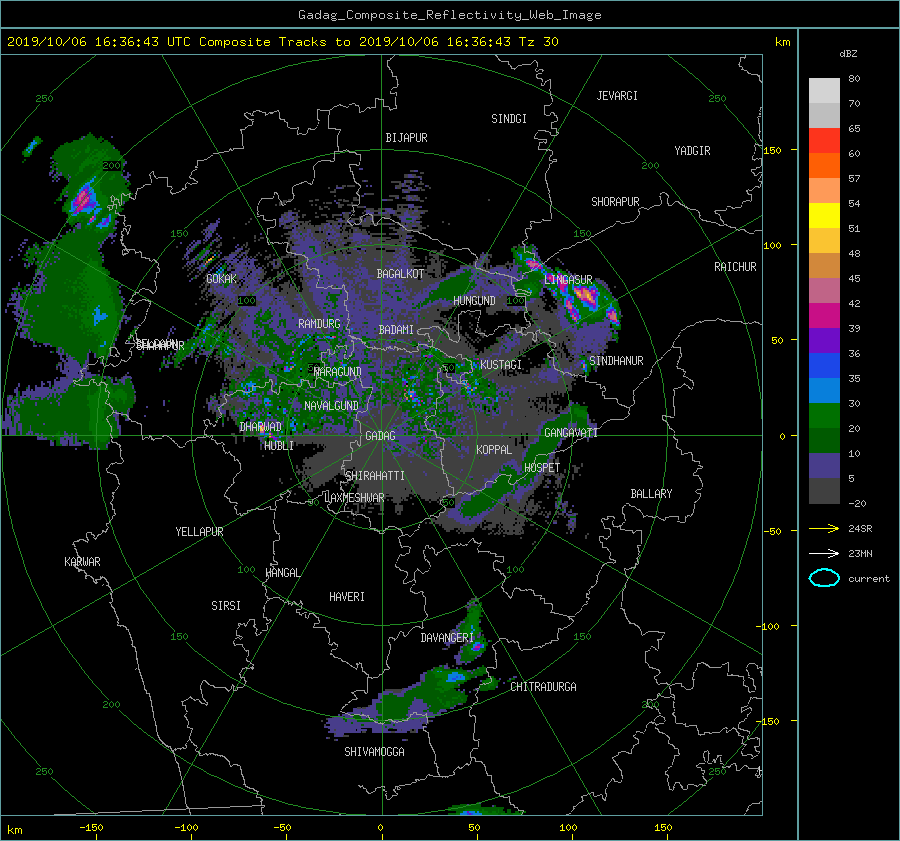Viewport: 900px width, 841px height.
Task: Click the CHITRADURGA city label
Action: coord(543,687)
